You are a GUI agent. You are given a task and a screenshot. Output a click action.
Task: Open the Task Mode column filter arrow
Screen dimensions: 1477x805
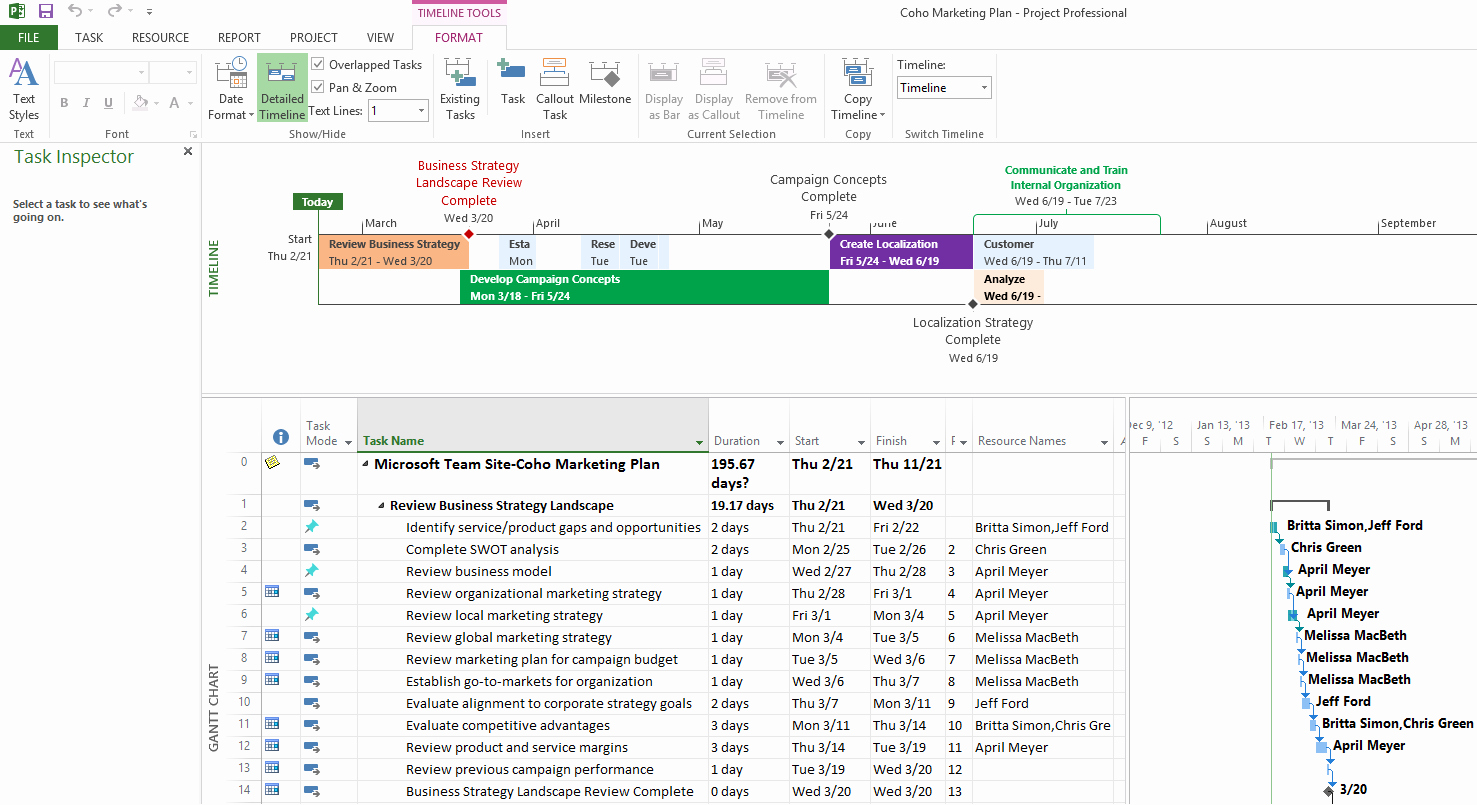pyautogui.click(x=348, y=442)
